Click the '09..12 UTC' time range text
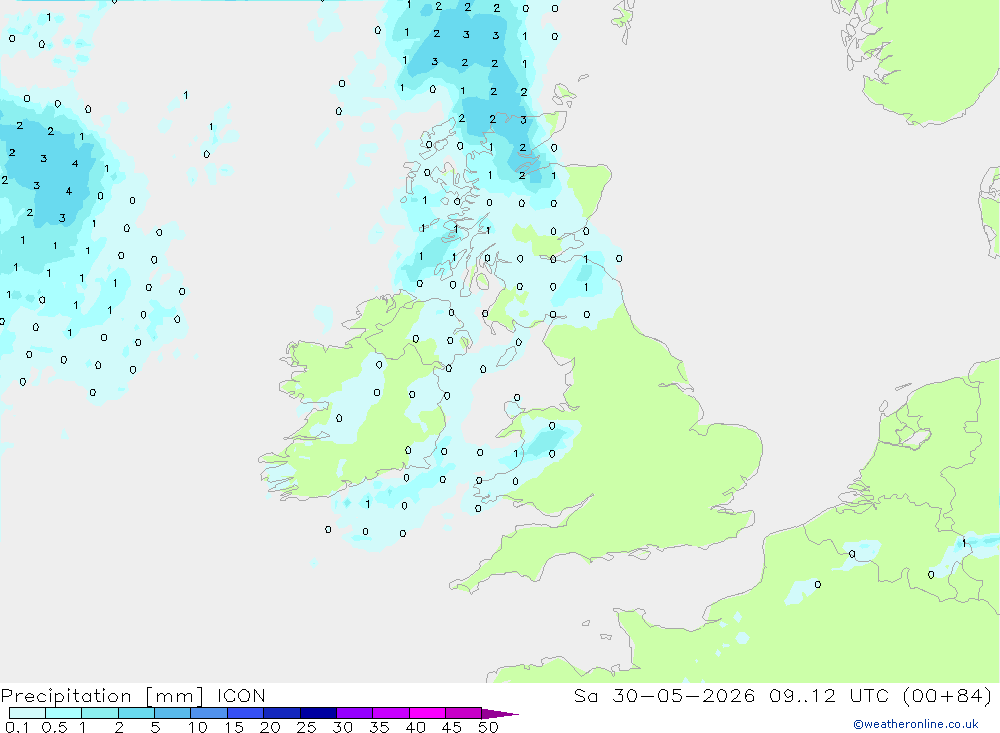This screenshot has height=733, width=1000. pyautogui.click(x=828, y=695)
